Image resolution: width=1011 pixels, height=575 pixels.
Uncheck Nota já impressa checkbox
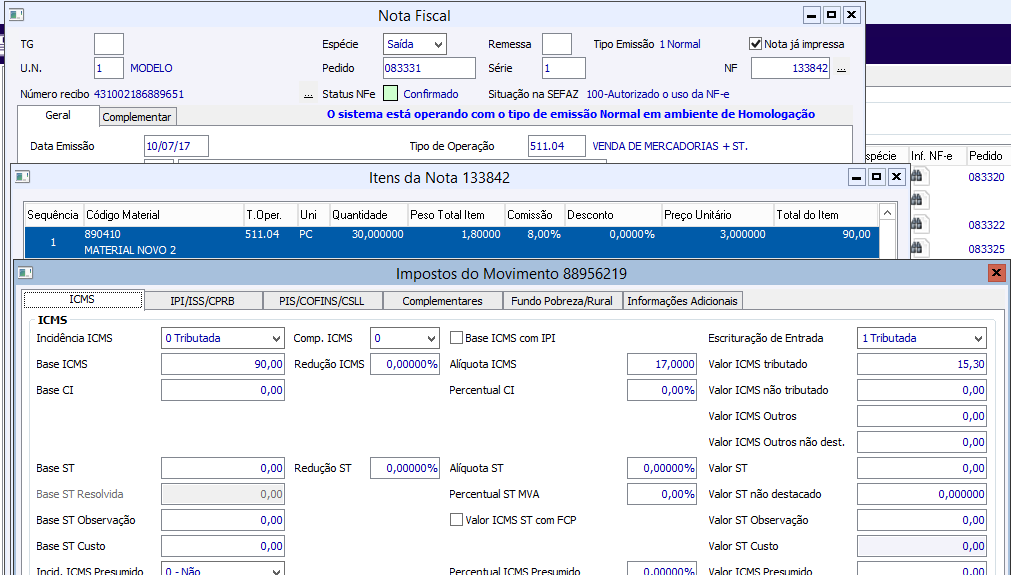coord(755,44)
